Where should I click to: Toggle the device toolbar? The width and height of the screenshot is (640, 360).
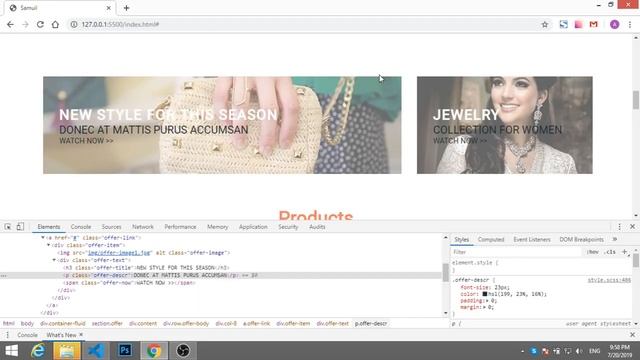pos(20,227)
